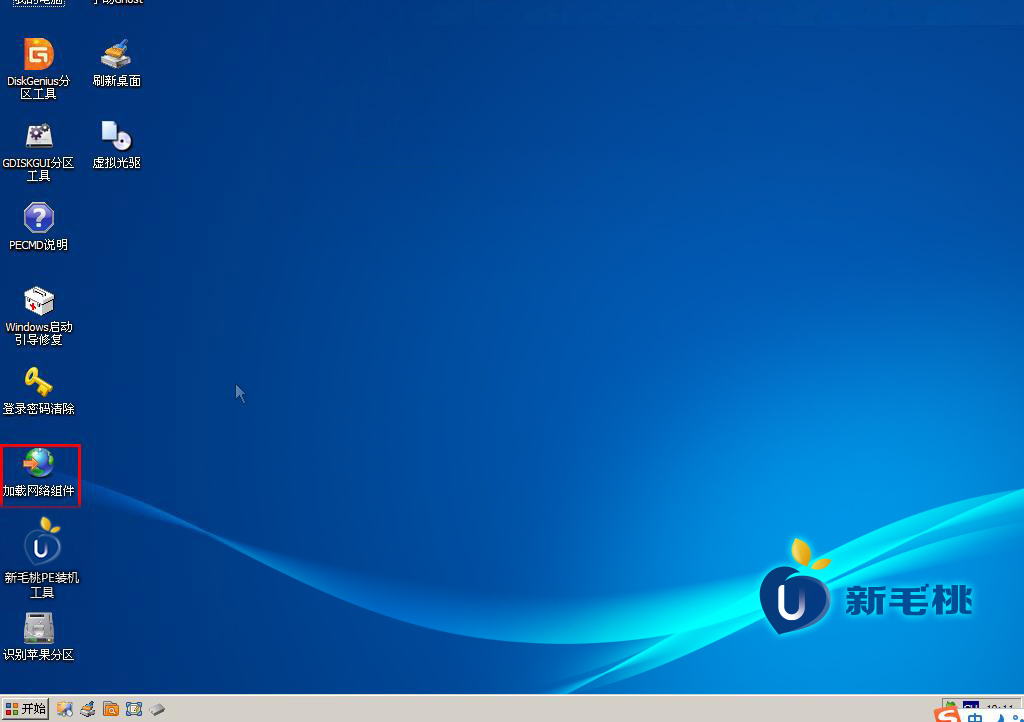This screenshot has height=722, width=1024.
Task: Open DiskGenius分区工具 desktop icon
Action: coord(39,68)
